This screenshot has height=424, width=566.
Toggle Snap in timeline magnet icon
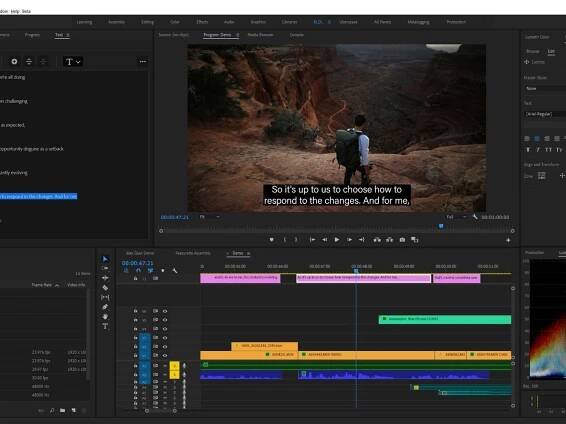click(x=138, y=270)
